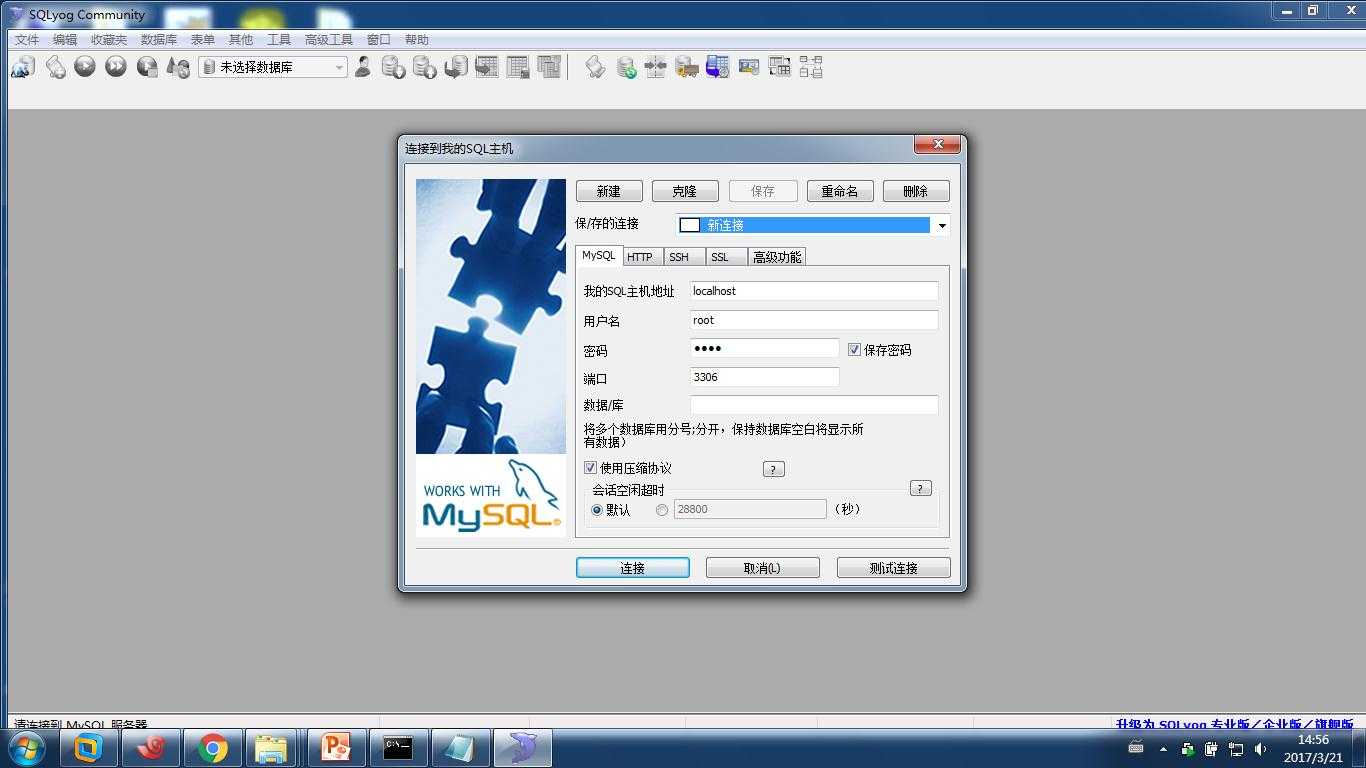Viewport: 1366px width, 768px height.
Task: Open the 文件 menu
Action: coord(27,40)
